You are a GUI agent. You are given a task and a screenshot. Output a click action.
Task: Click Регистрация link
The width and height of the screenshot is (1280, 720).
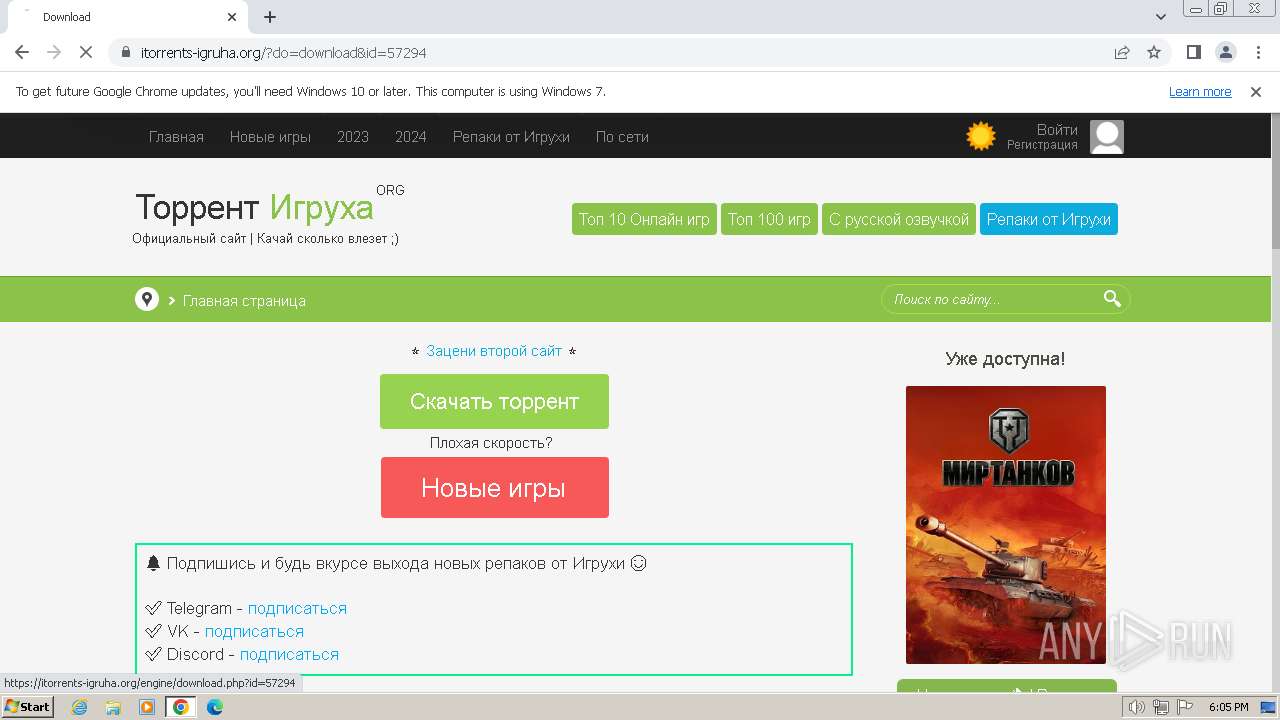1042,145
